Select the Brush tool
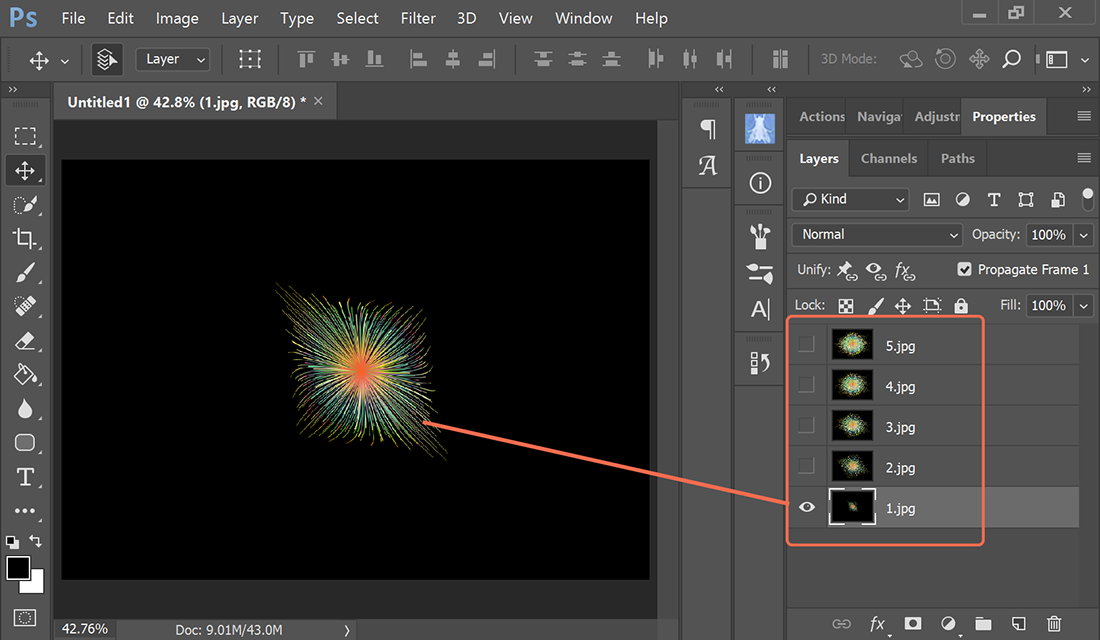This screenshot has width=1100, height=640. (25, 272)
